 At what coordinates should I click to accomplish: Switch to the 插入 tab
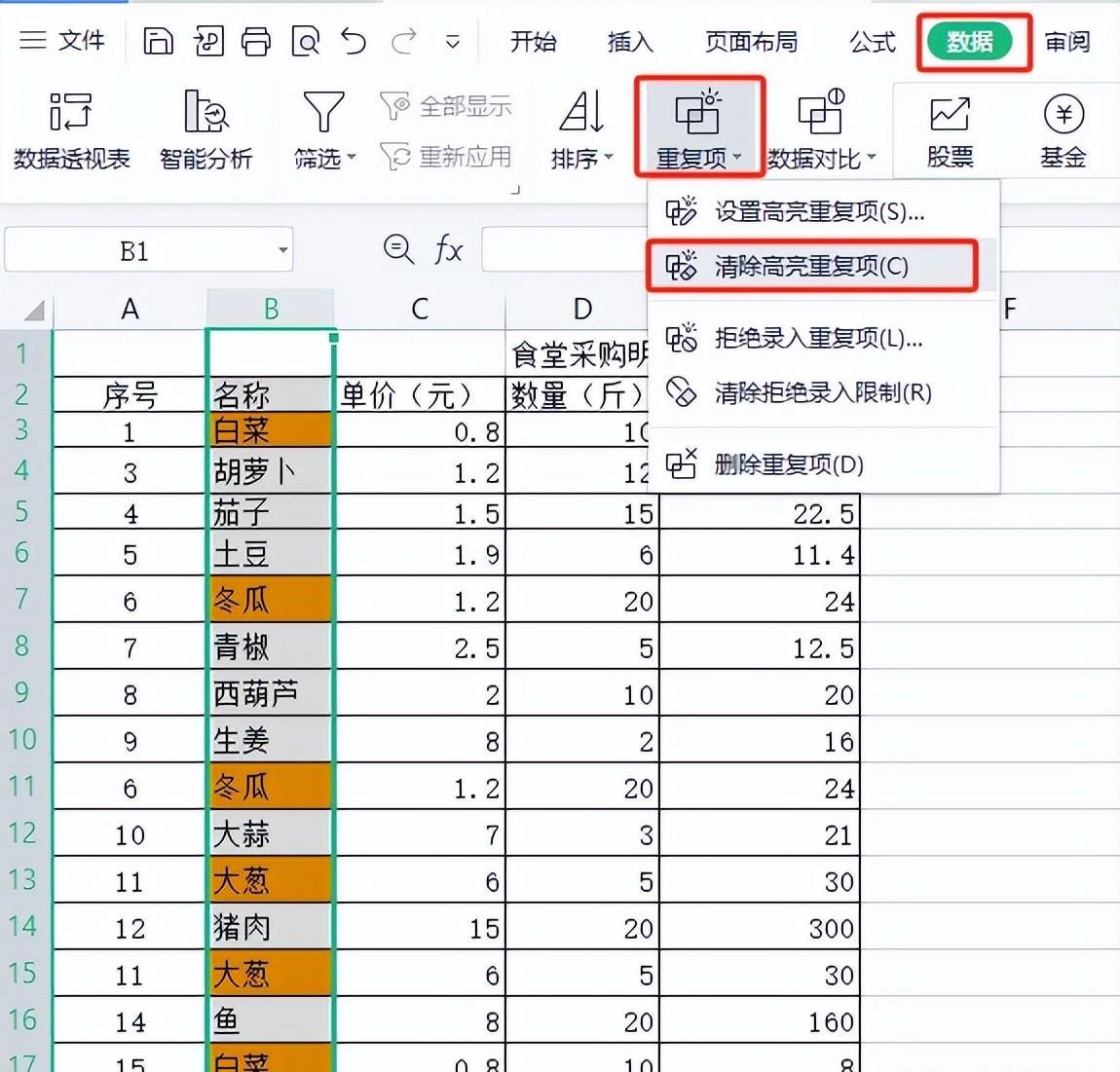tap(630, 42)
